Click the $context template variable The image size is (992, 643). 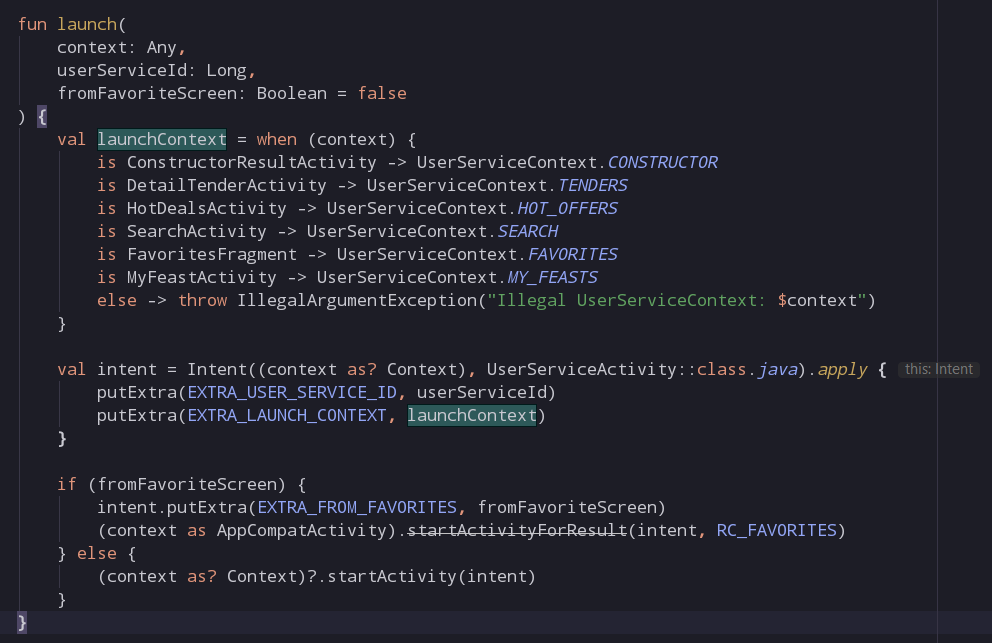click(x=817, y=301)
